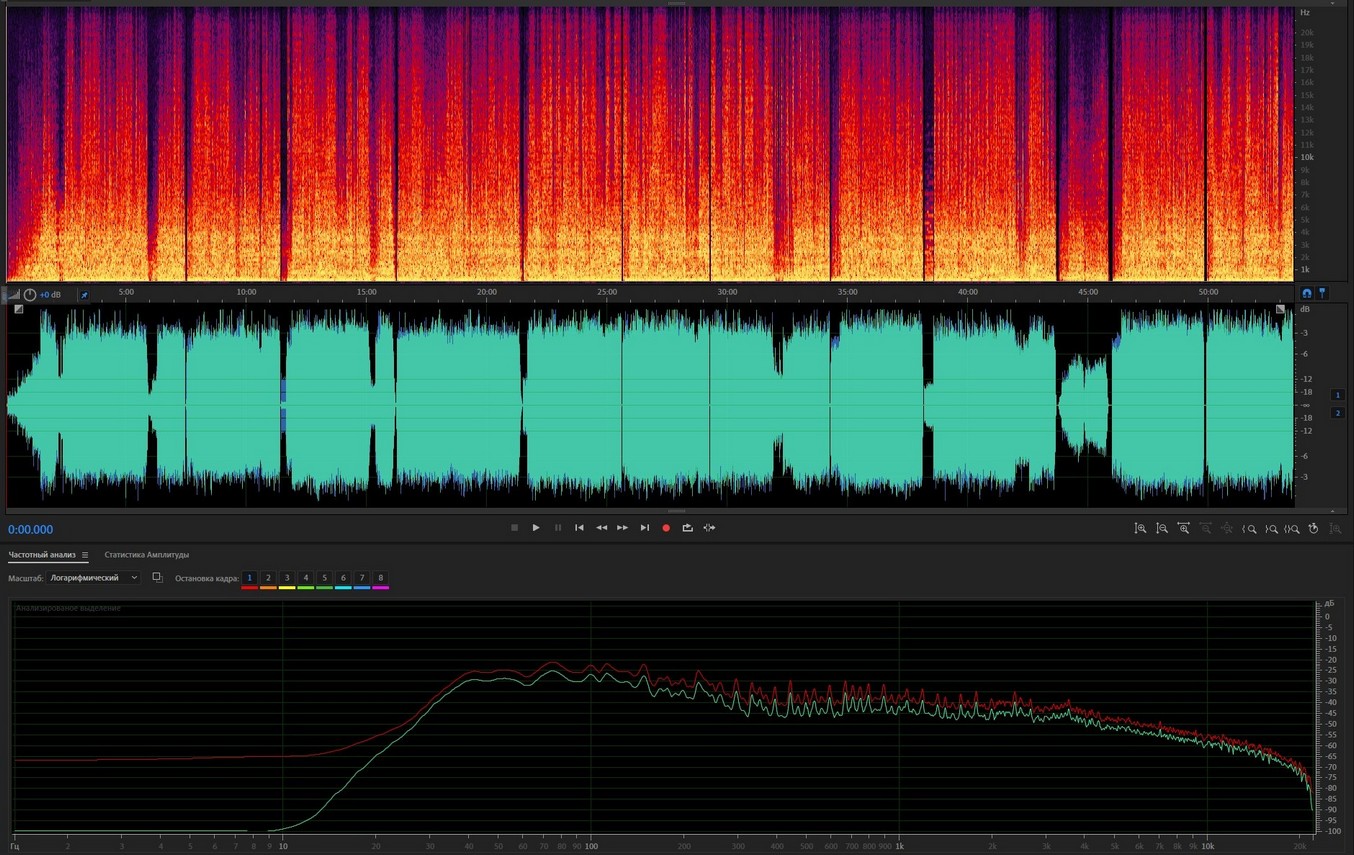Toggle channel 1 enable button
This screenshot has width=1354, height=855.
coord(1338,395)
